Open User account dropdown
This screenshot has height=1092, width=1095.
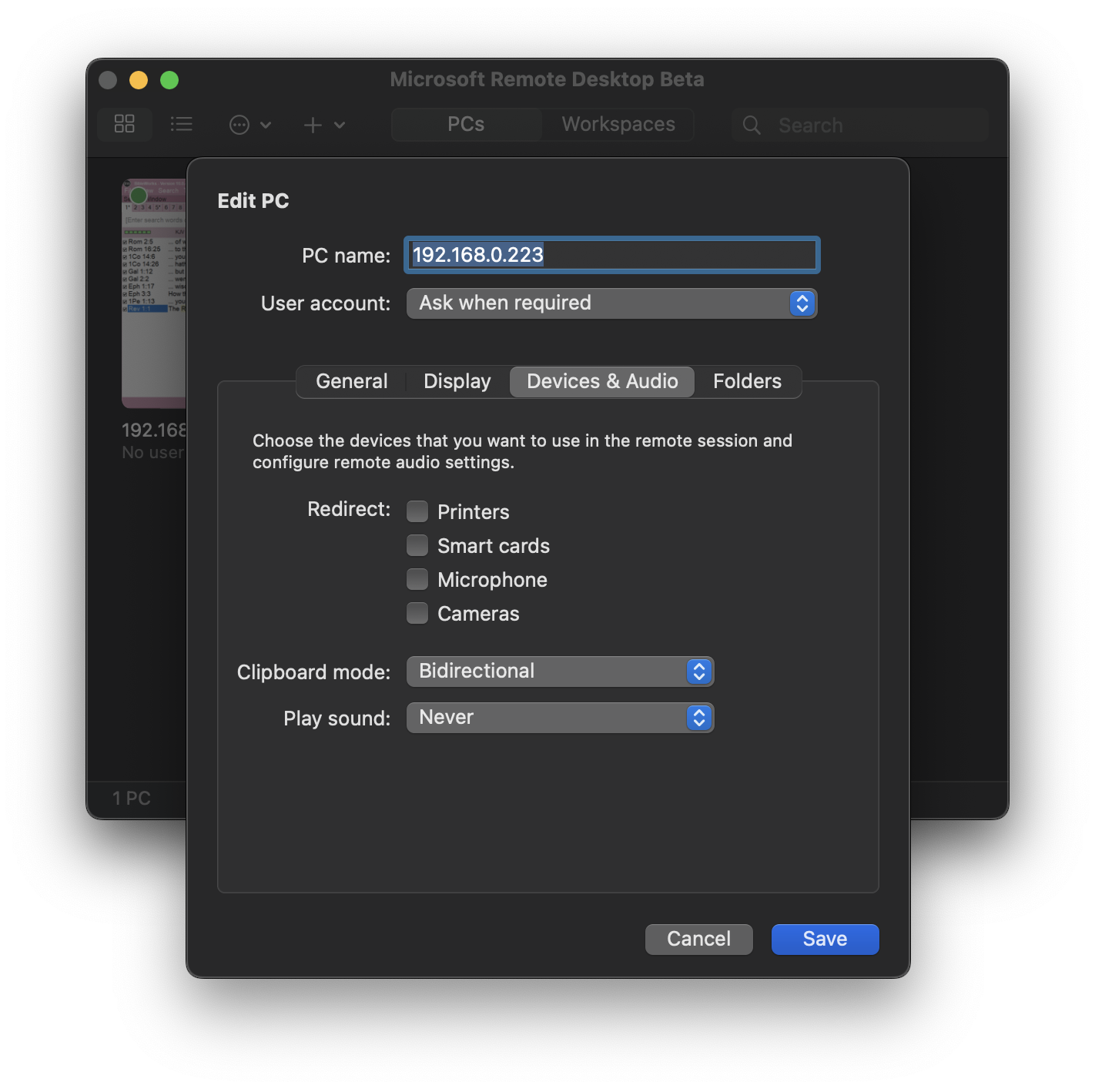point(611,303)
